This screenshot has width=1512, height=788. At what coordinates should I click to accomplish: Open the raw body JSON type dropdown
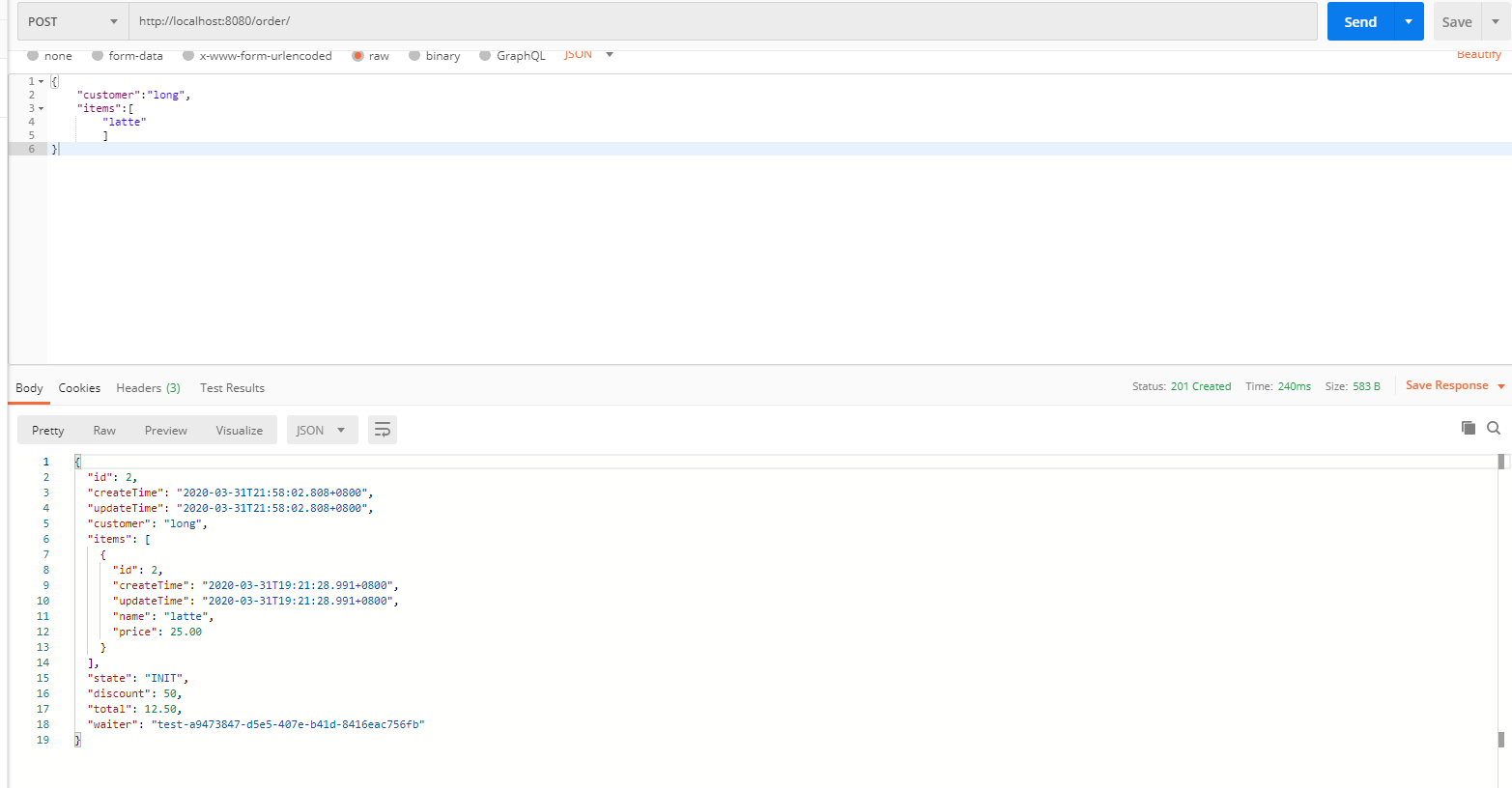[589, 55]
